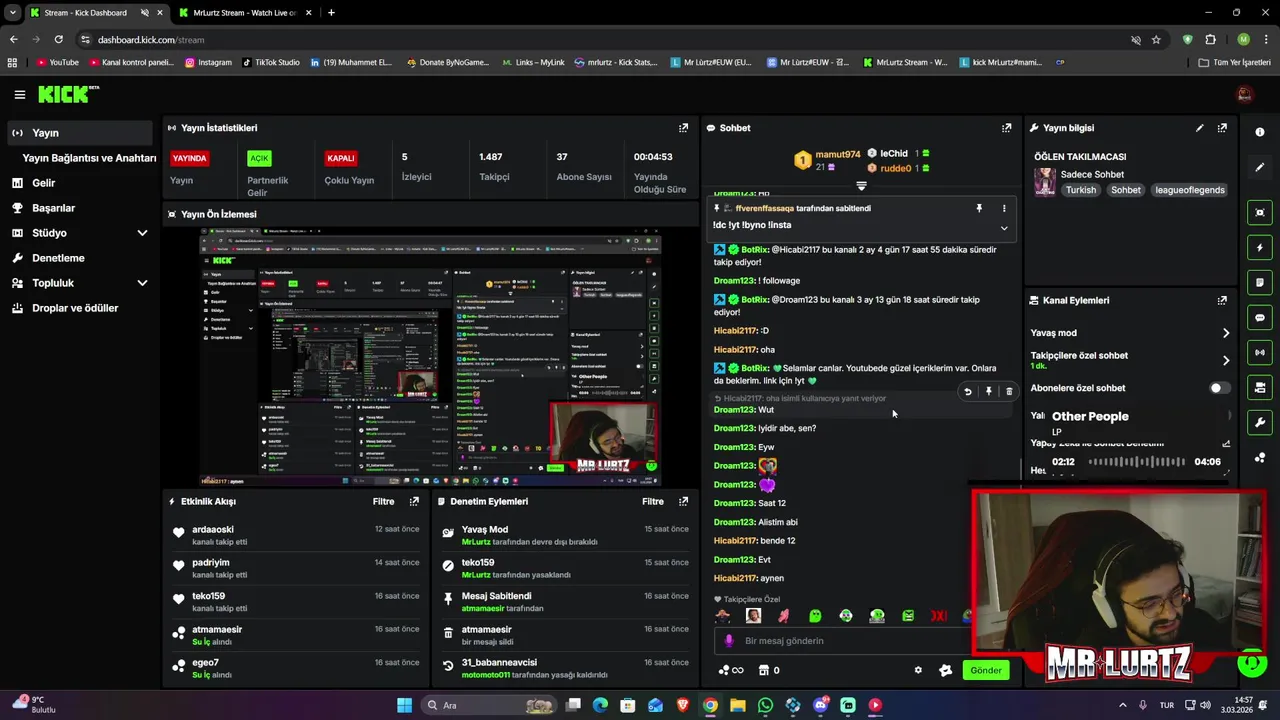
Task: Open Filtre in Etkinlik Akışı
Action: tap(383, 501)
